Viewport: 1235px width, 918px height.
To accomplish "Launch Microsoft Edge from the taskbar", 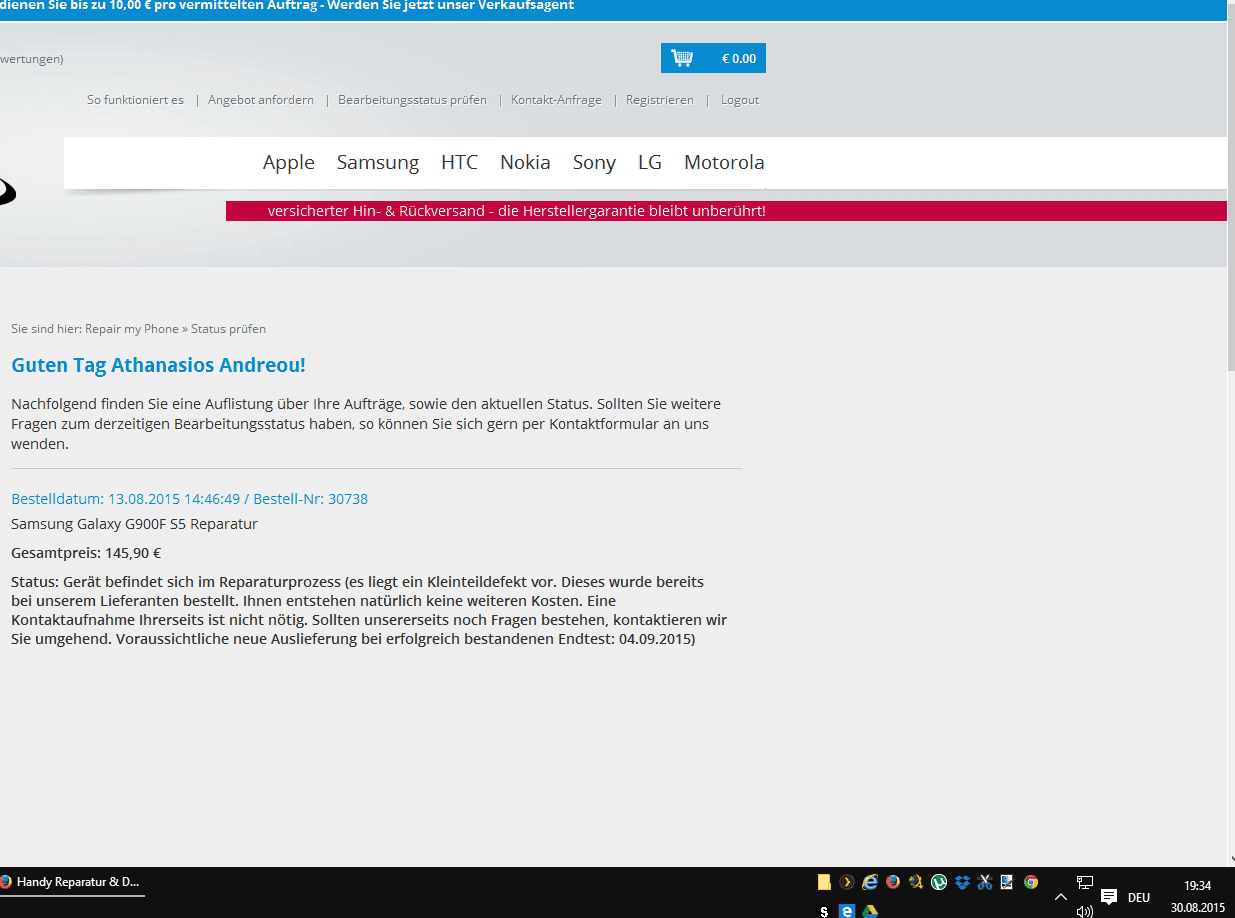I will [x=847, y=911].
